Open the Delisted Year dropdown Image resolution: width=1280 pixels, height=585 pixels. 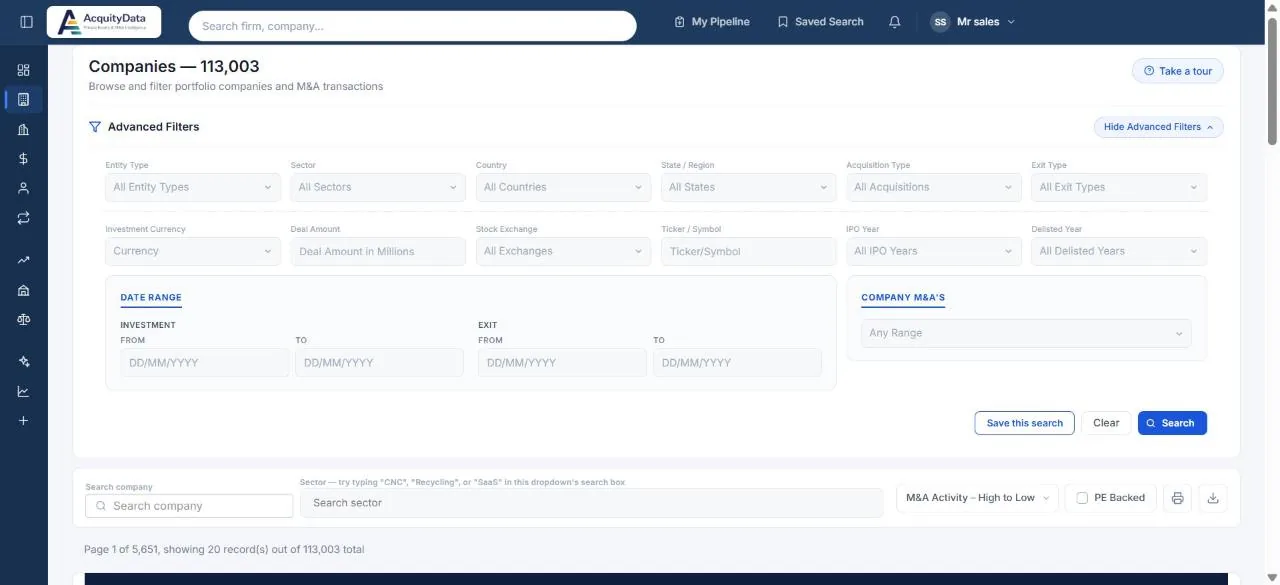1119,251
